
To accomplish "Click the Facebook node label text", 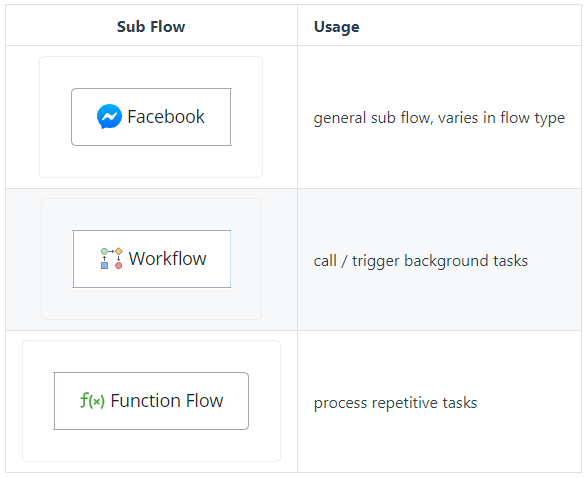I will pos(166,117).
